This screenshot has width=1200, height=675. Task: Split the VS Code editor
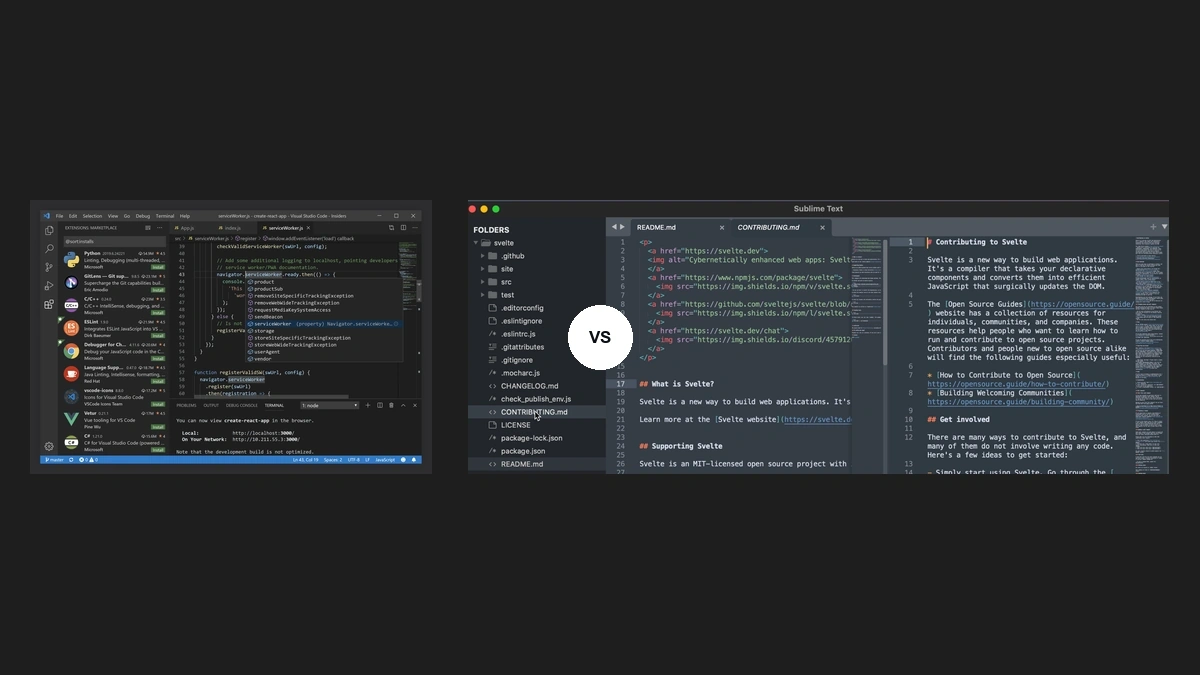pyautogui.click(x=403, y=228)
